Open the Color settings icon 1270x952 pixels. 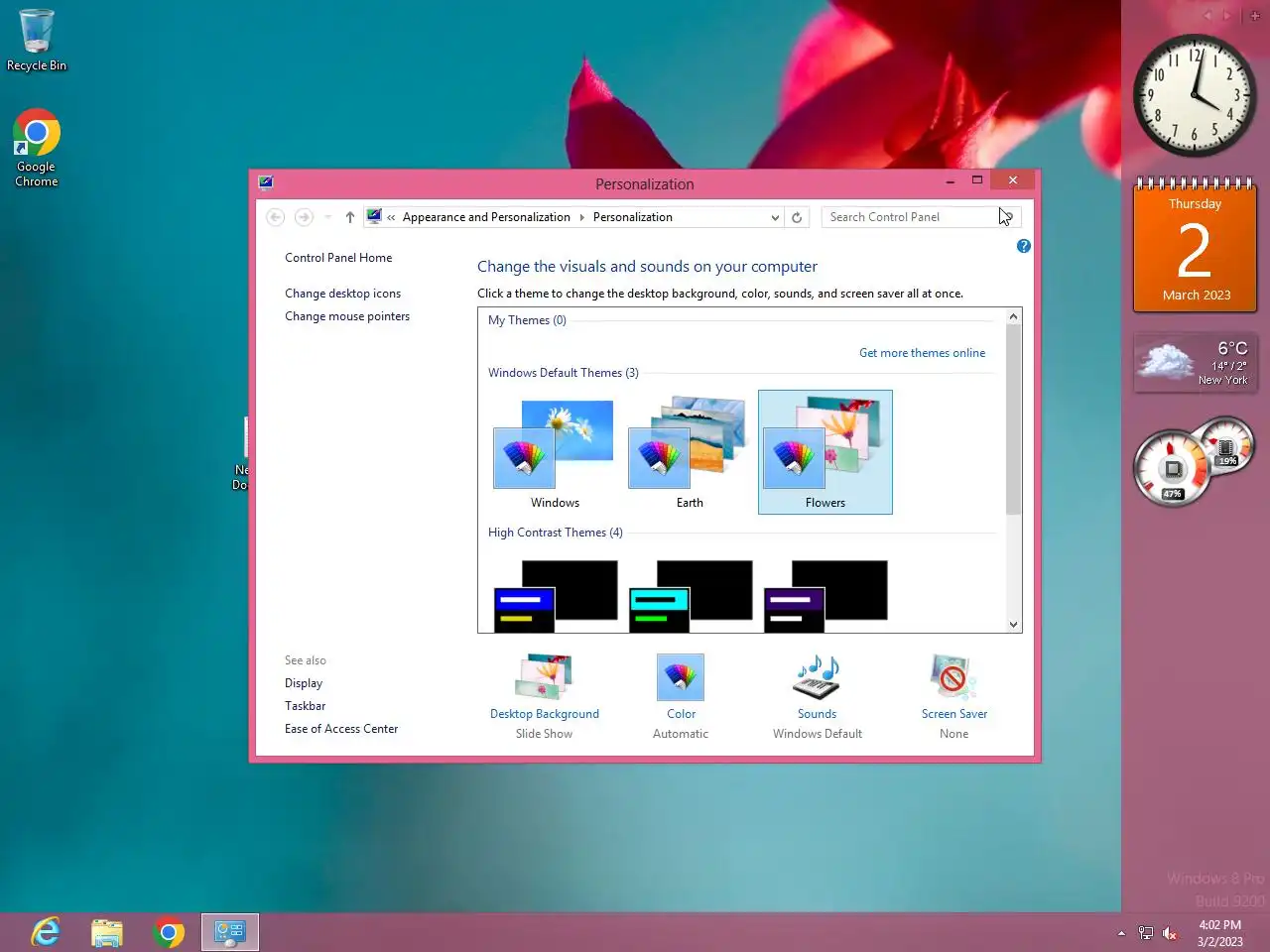tap(681, 676)
